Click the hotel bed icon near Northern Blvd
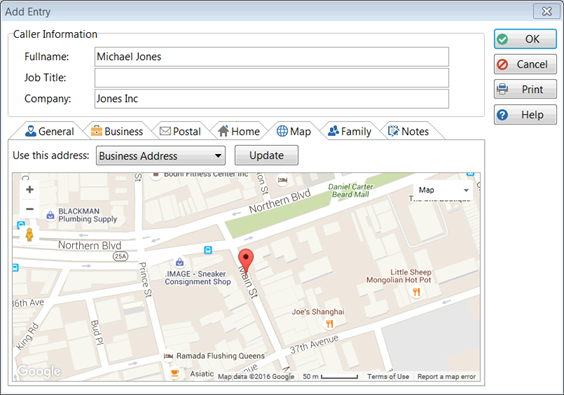 coord(283,180)
